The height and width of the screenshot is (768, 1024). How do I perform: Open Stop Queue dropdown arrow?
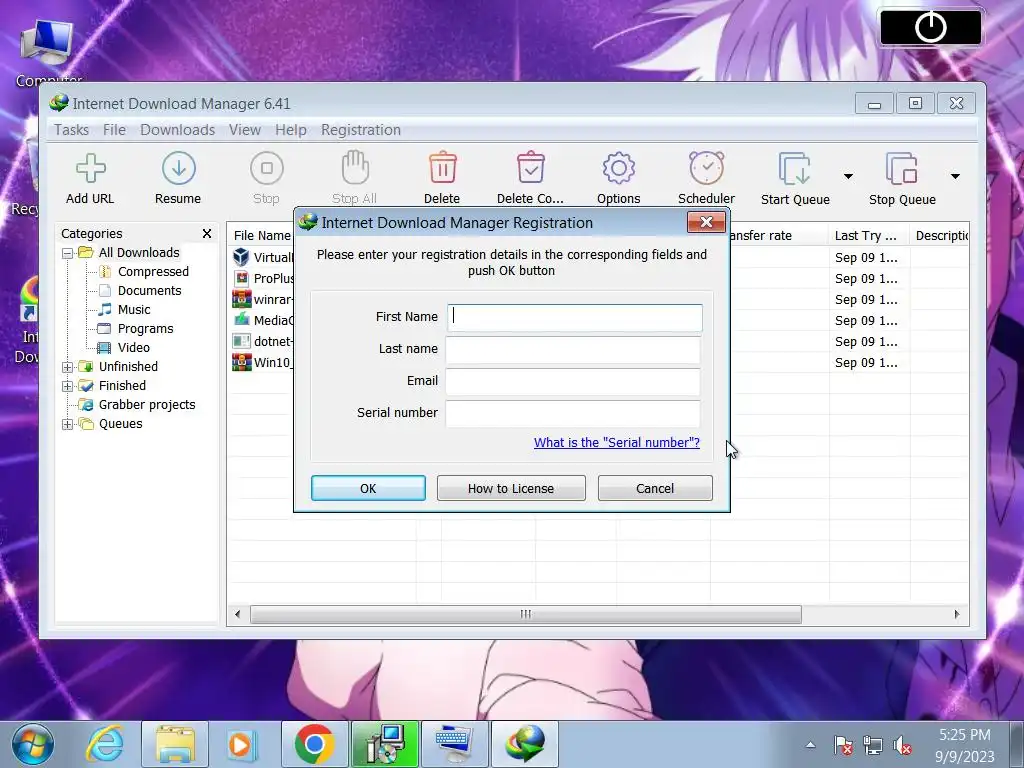tap(955, 176)
